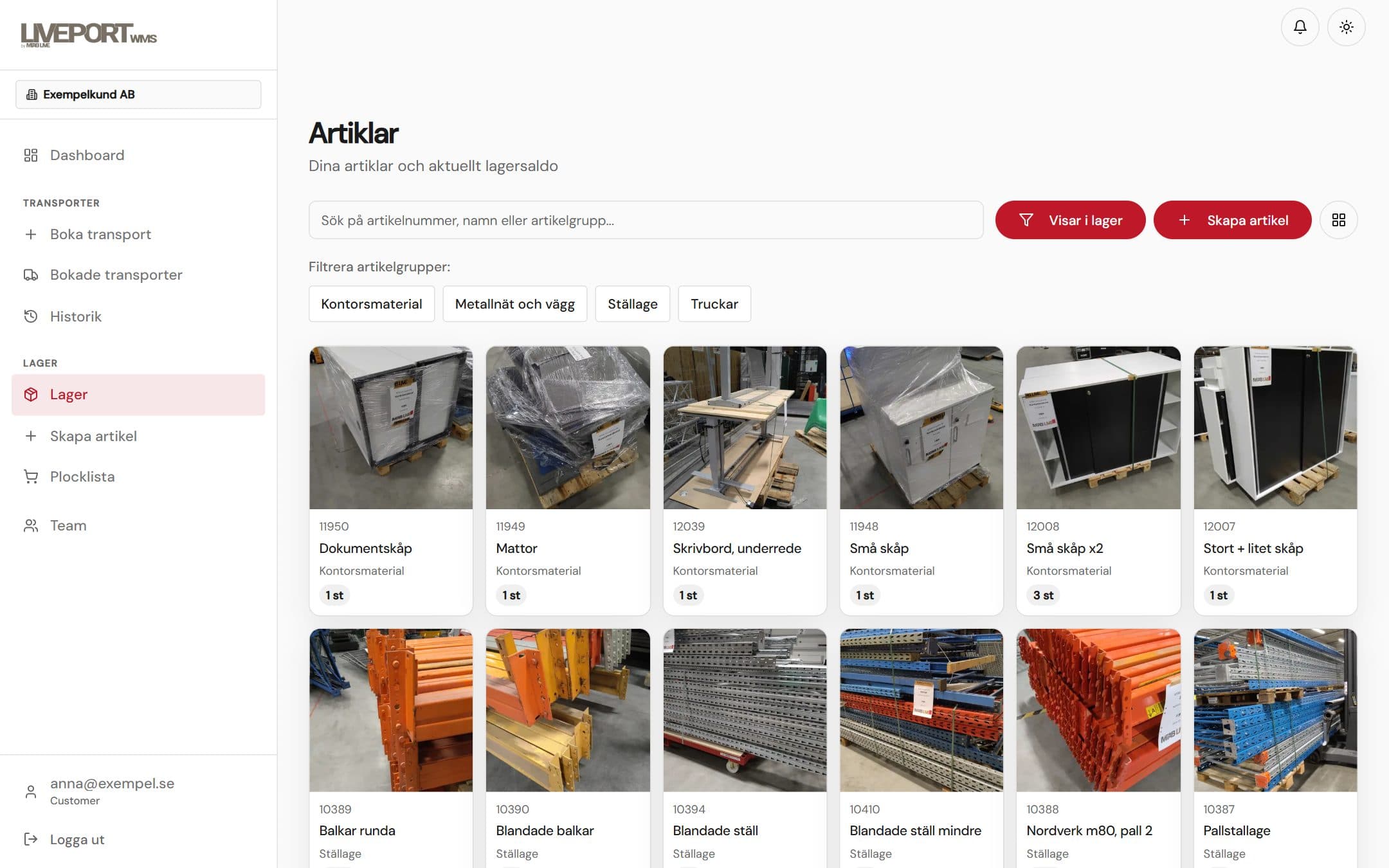Toggle the Visar i lager filter button

(x=1070, y=220)
